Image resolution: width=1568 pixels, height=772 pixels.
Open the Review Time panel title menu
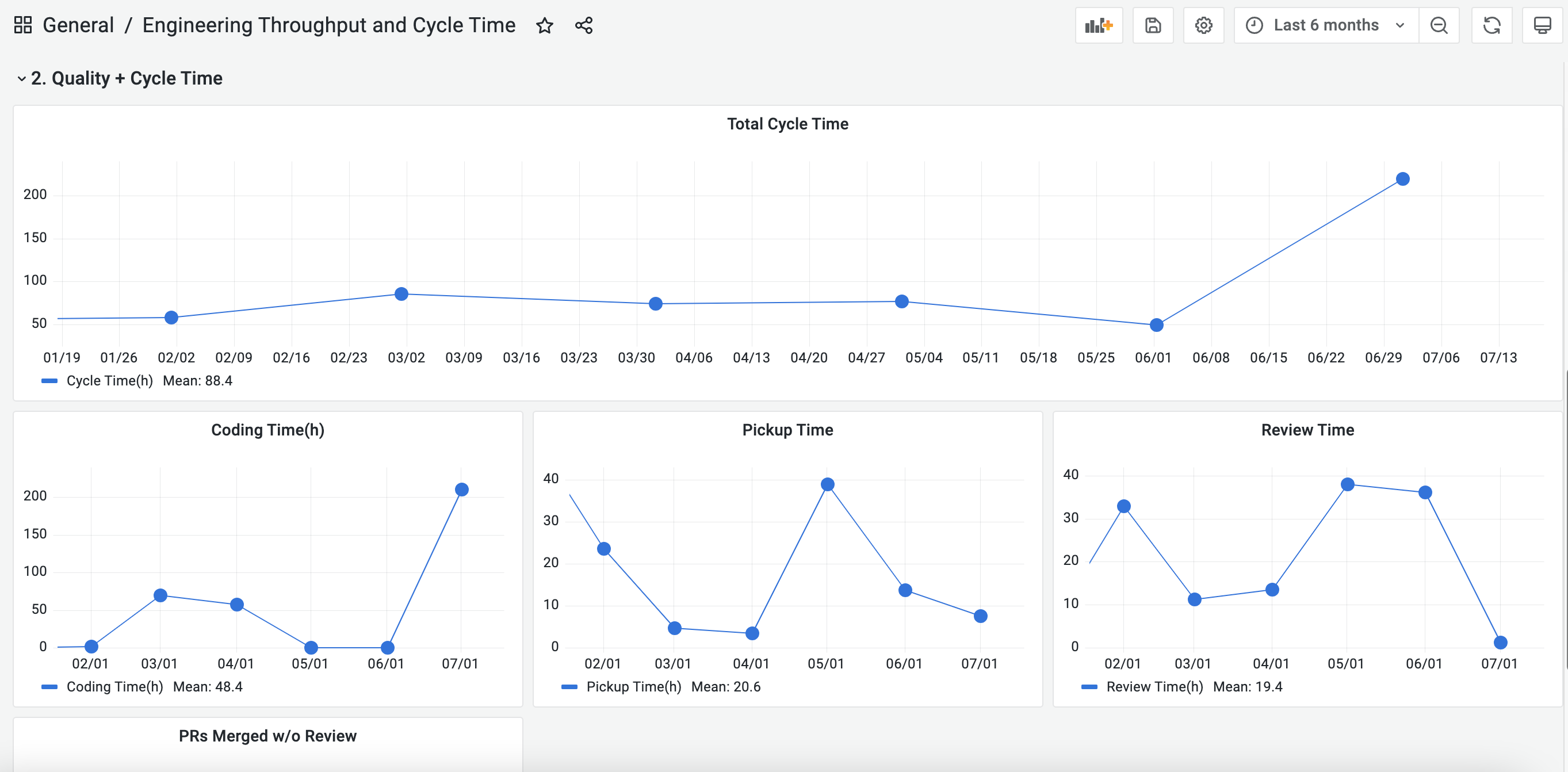click(x=1307, y=430)
